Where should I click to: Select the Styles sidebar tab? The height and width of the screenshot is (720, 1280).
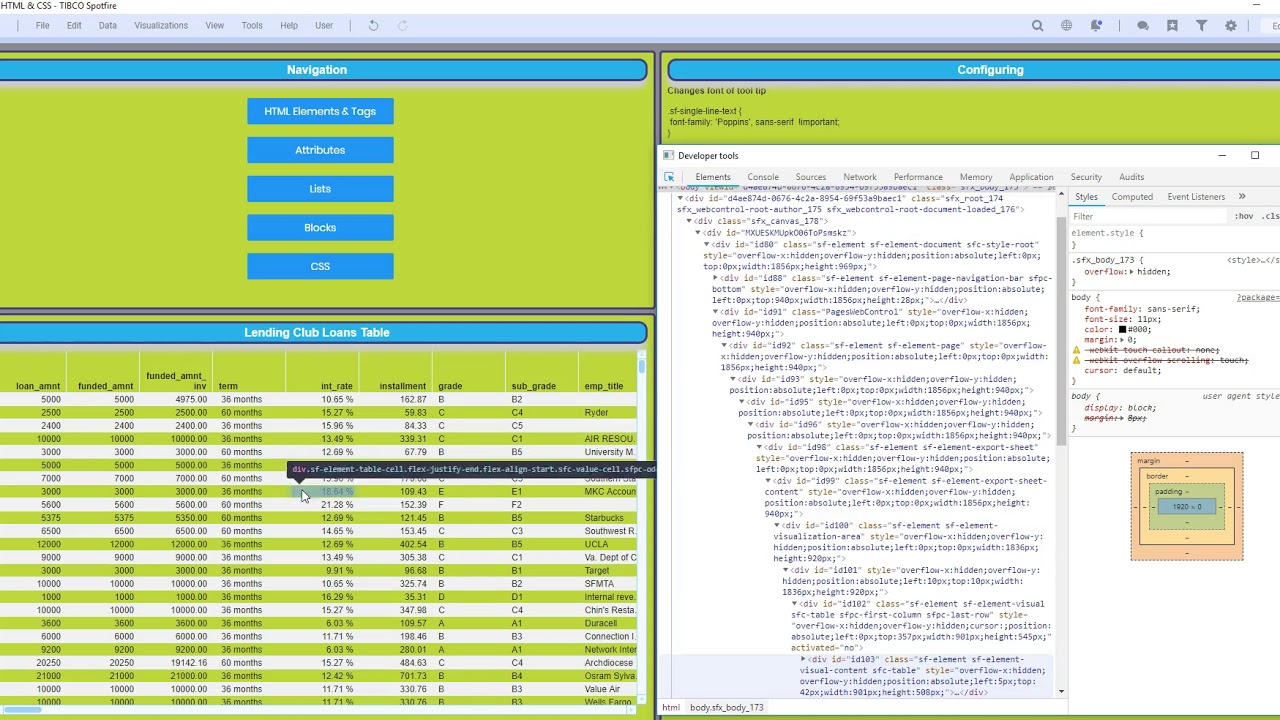click(x=1086, y=197)
